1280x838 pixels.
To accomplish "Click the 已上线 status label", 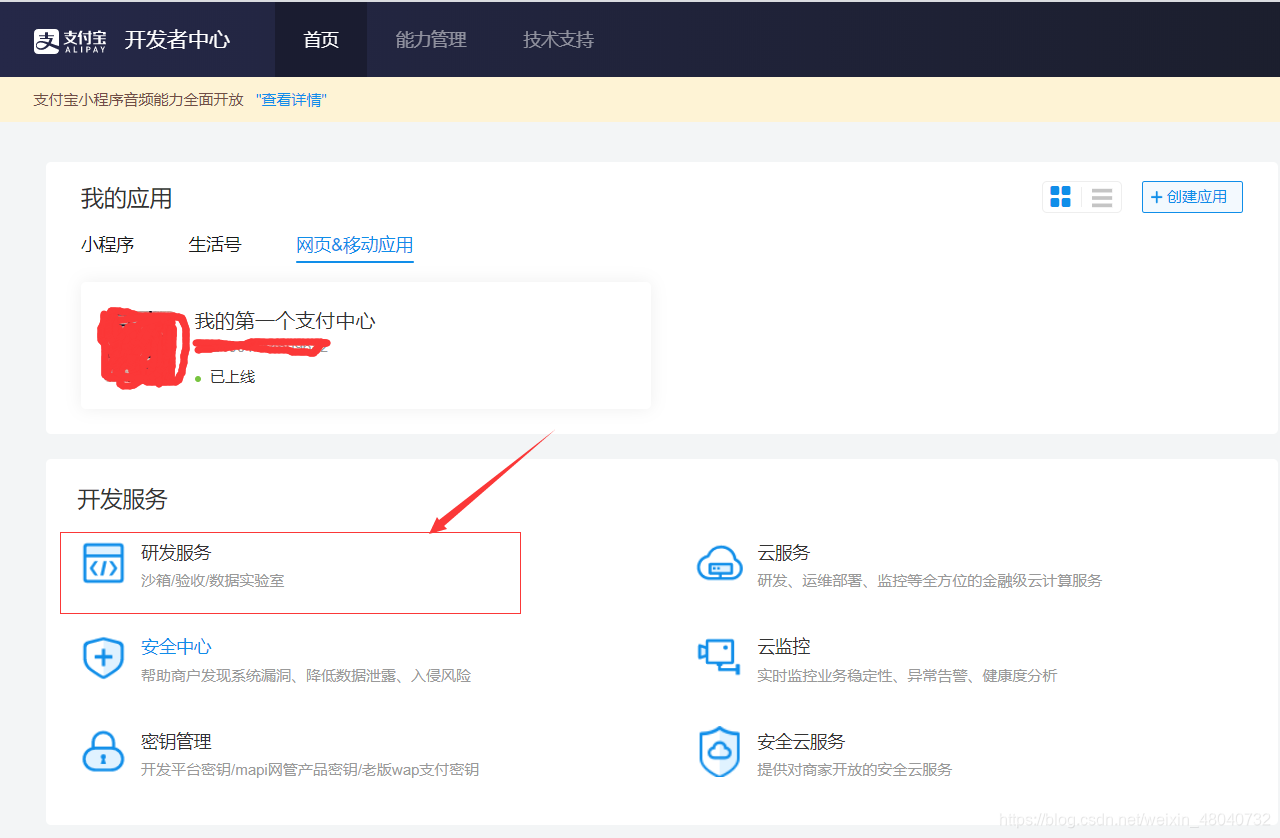I will tap(232, 377).
